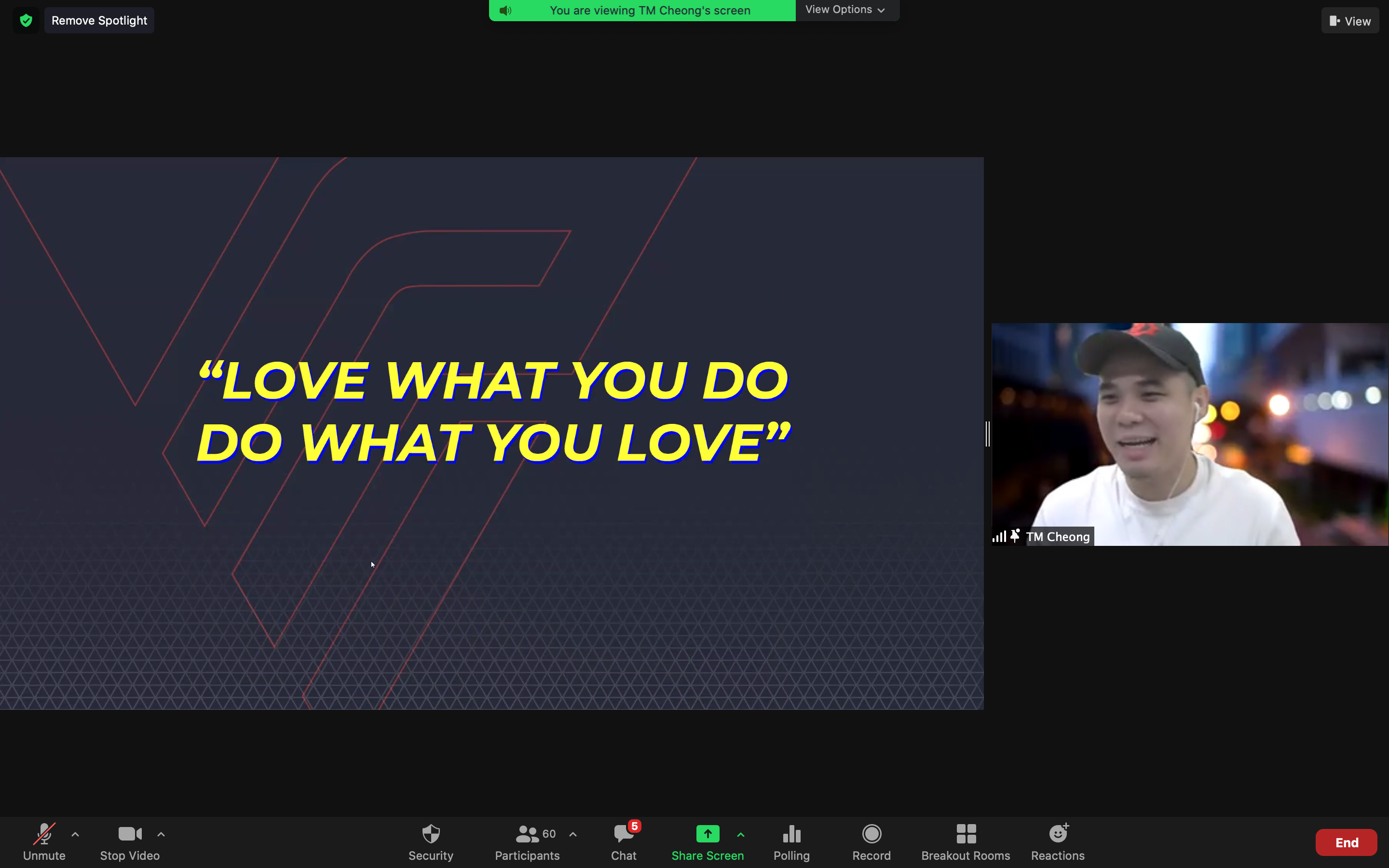
Task: Open video options arrow beside Stop Video
Action: coord(161,834)
